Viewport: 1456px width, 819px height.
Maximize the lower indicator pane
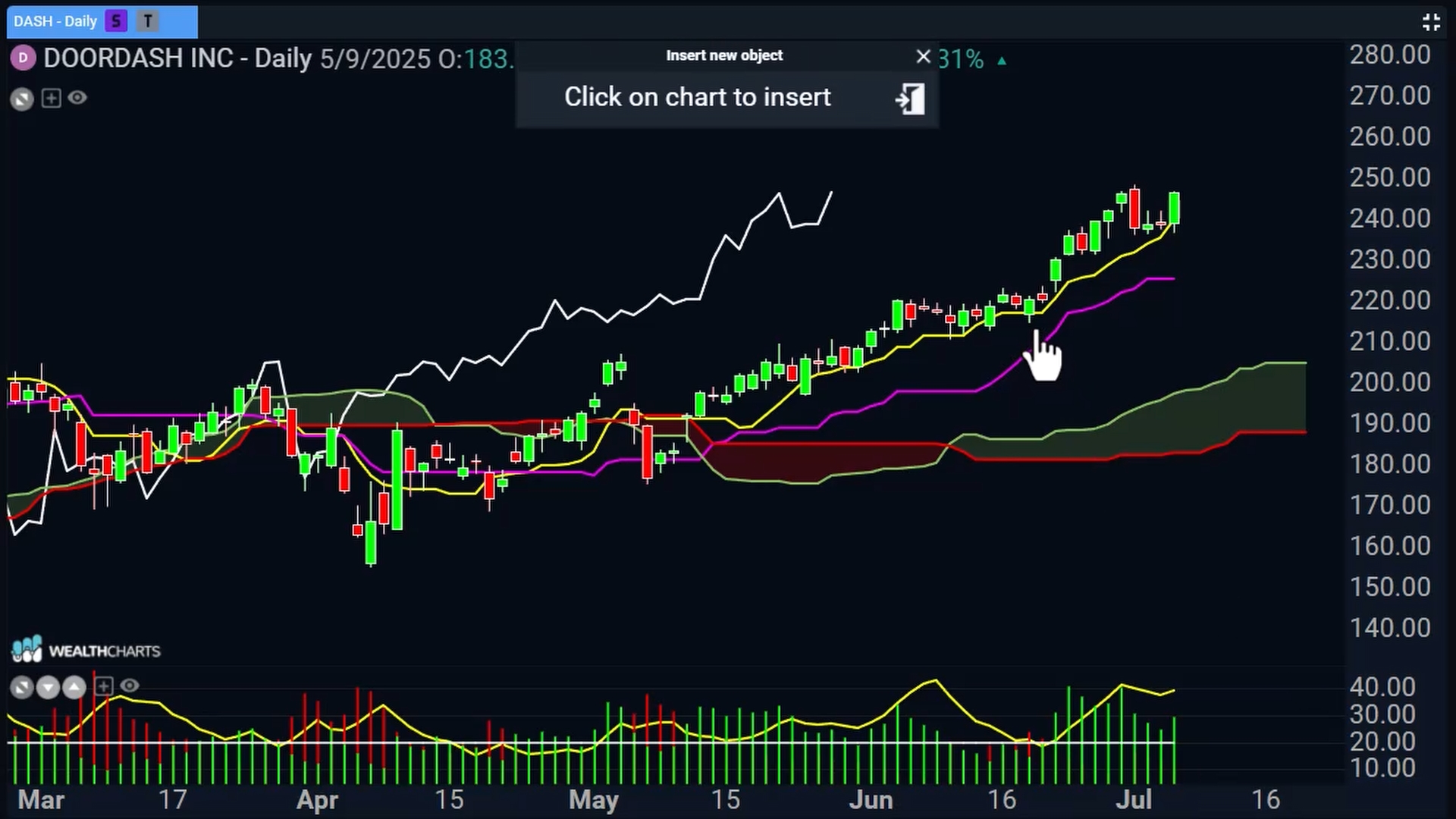[22, 688]
